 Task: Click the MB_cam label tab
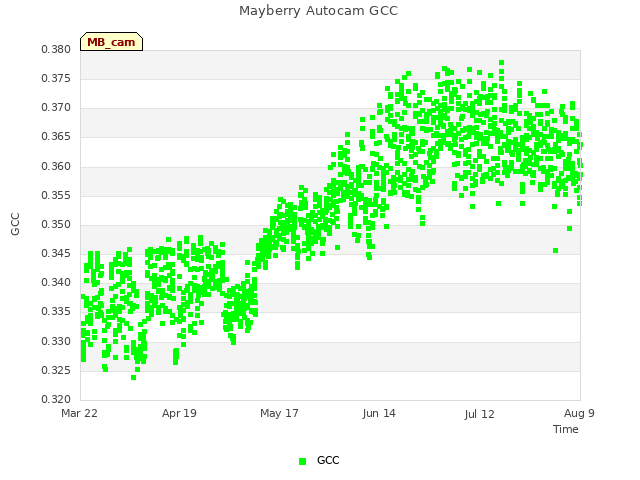coord(111,42)
